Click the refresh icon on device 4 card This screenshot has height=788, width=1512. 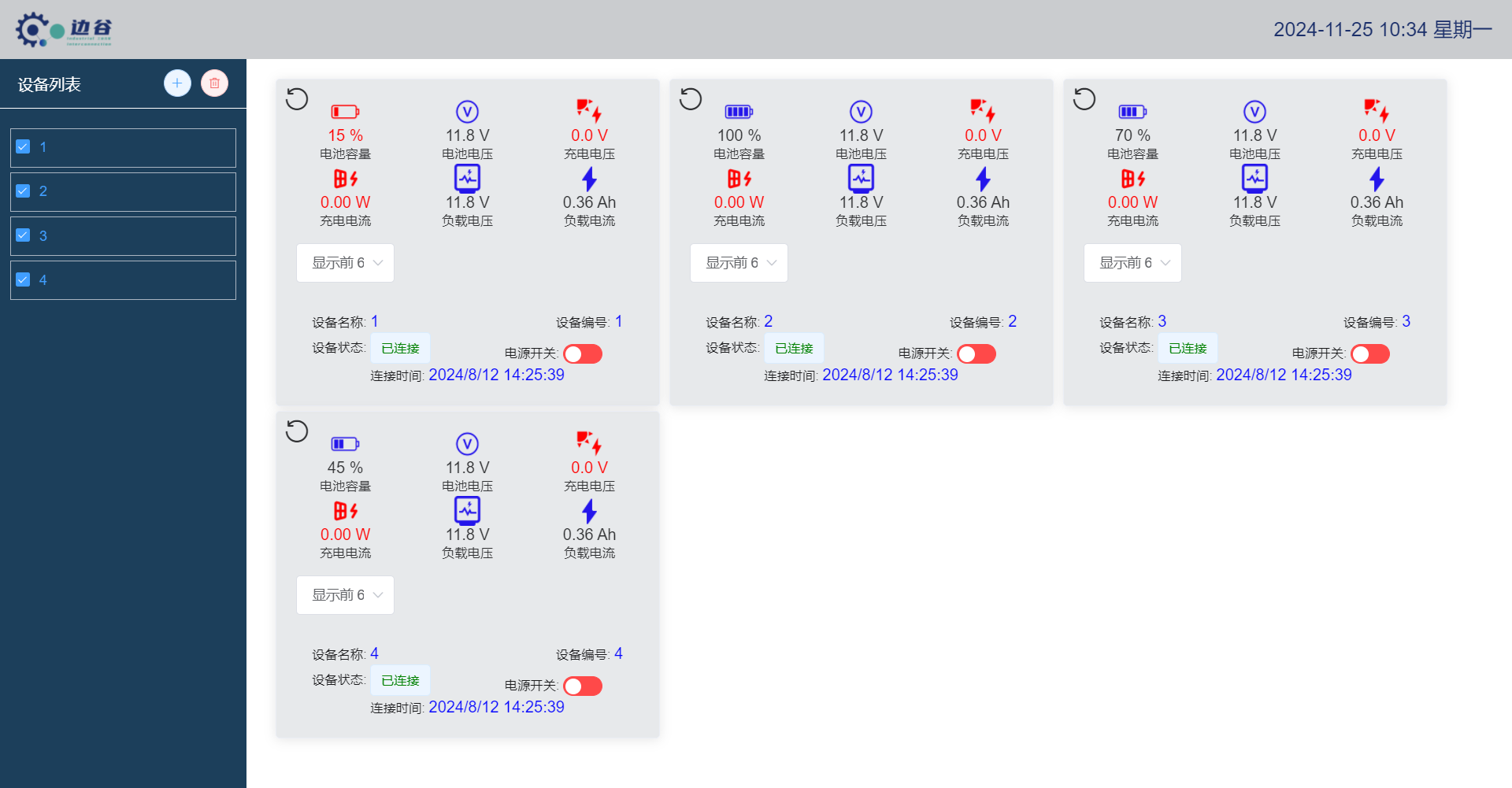[x=297, y=431]
